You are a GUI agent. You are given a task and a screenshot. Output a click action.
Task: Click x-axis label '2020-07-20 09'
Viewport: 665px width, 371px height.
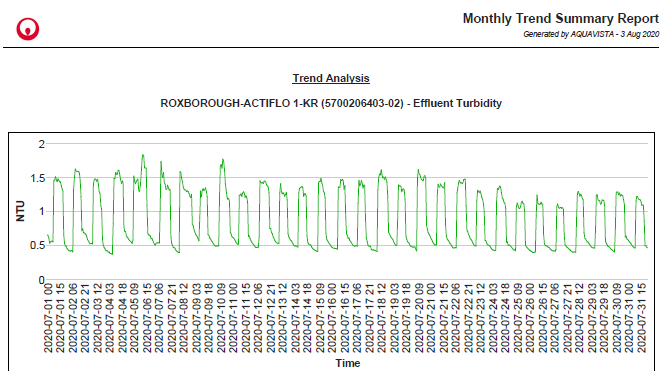tap(419, 318)
